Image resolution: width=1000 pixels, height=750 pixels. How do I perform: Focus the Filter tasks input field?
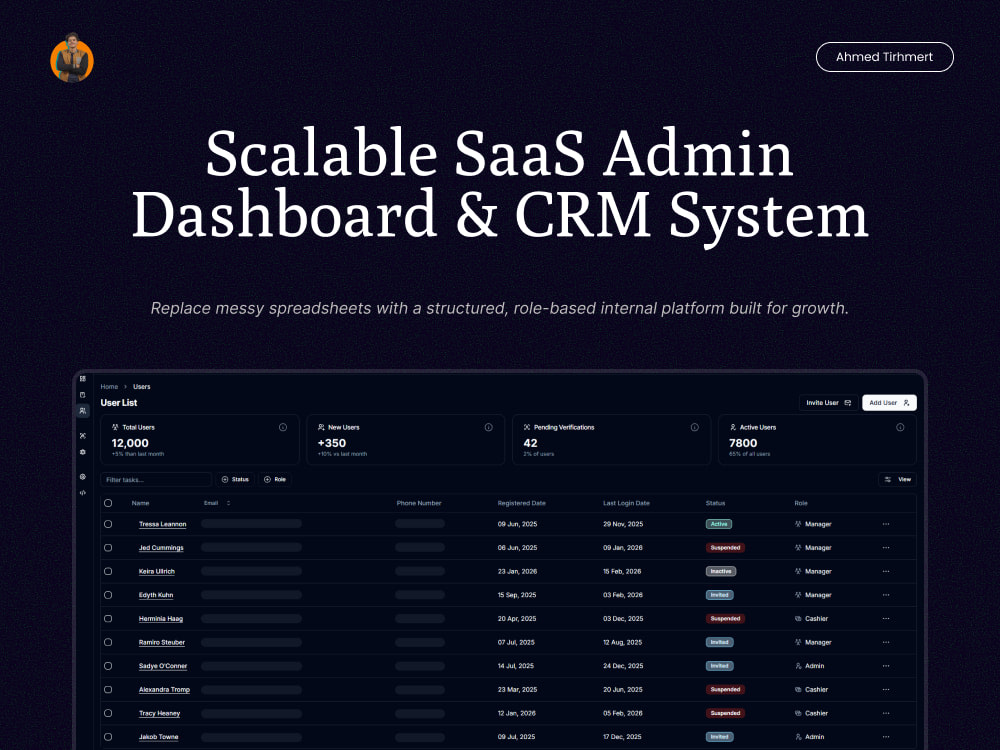pos(156,480)
